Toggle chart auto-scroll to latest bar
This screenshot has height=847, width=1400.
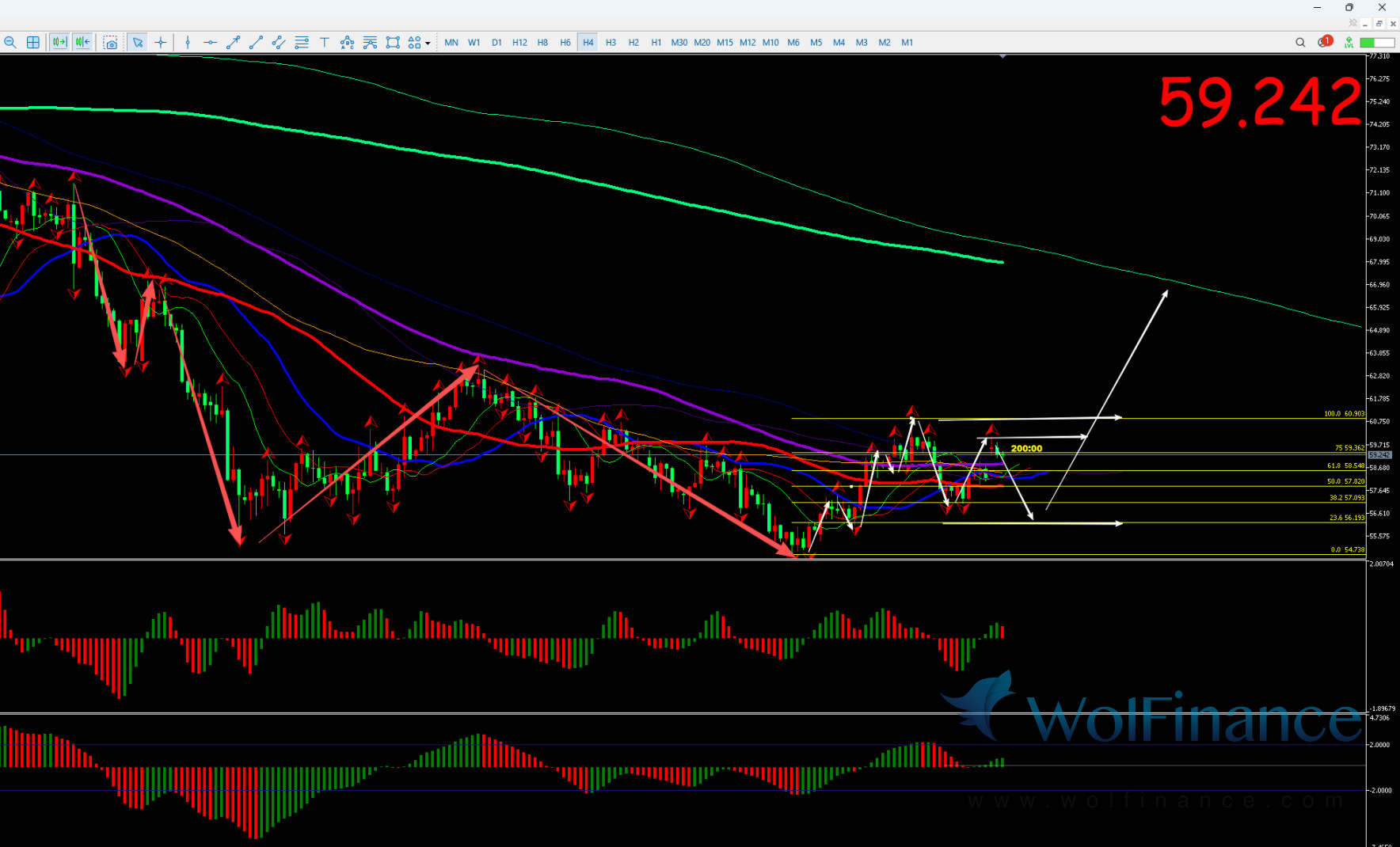[x=59, y=43]
